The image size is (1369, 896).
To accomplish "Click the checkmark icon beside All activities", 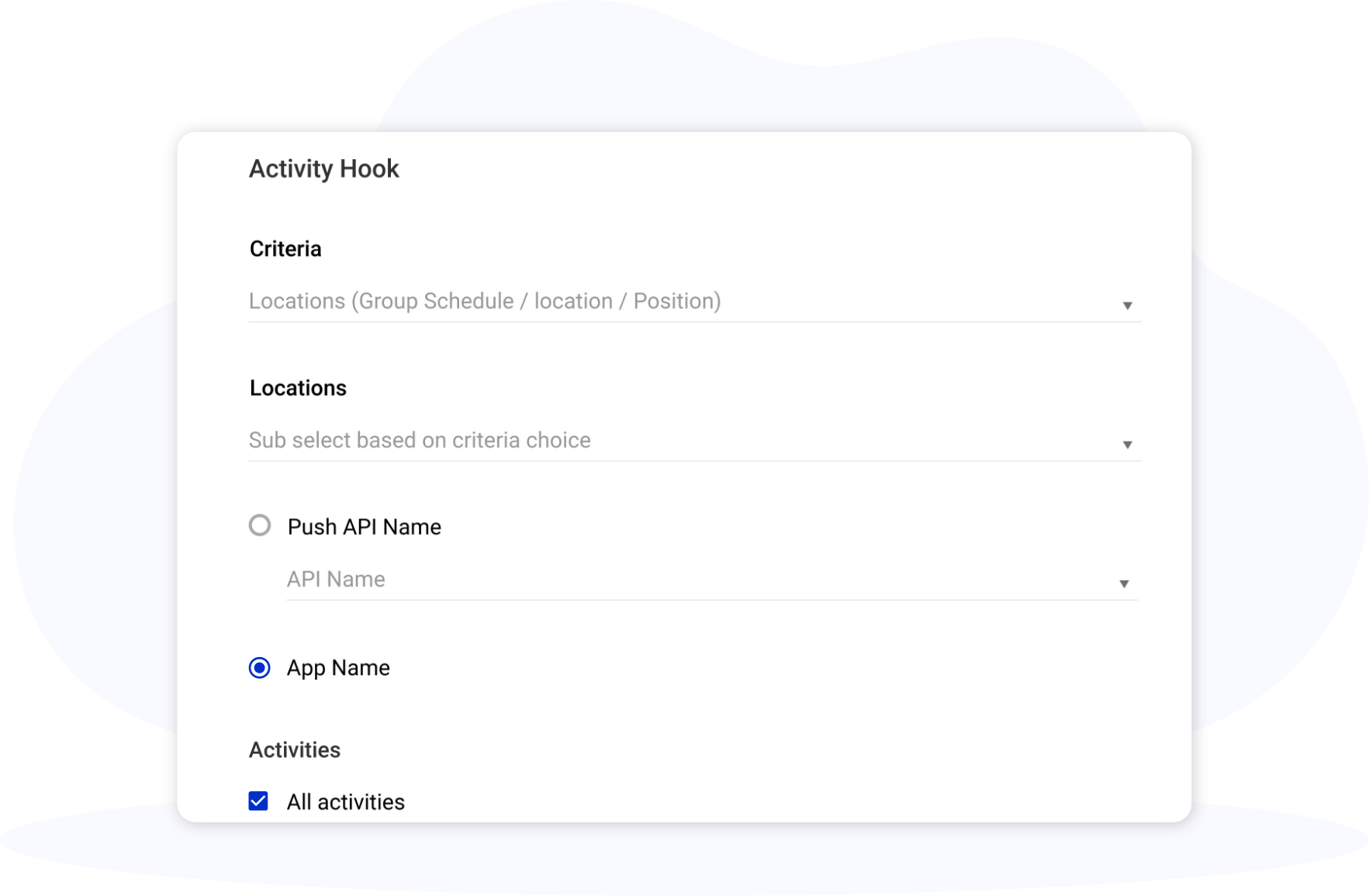I will (258, 801).
